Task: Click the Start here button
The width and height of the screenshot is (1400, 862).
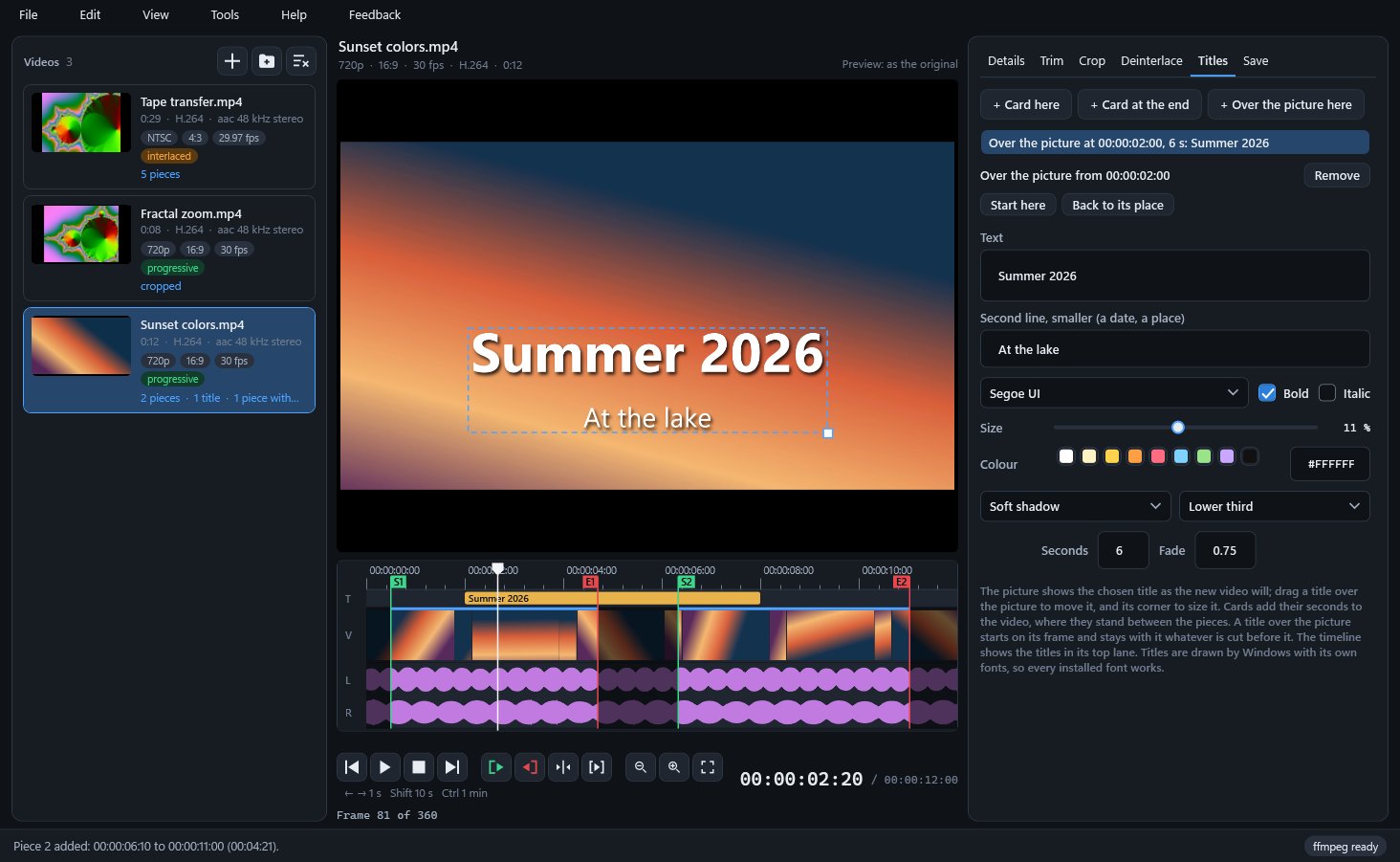Action: [x=1018, y=205]
